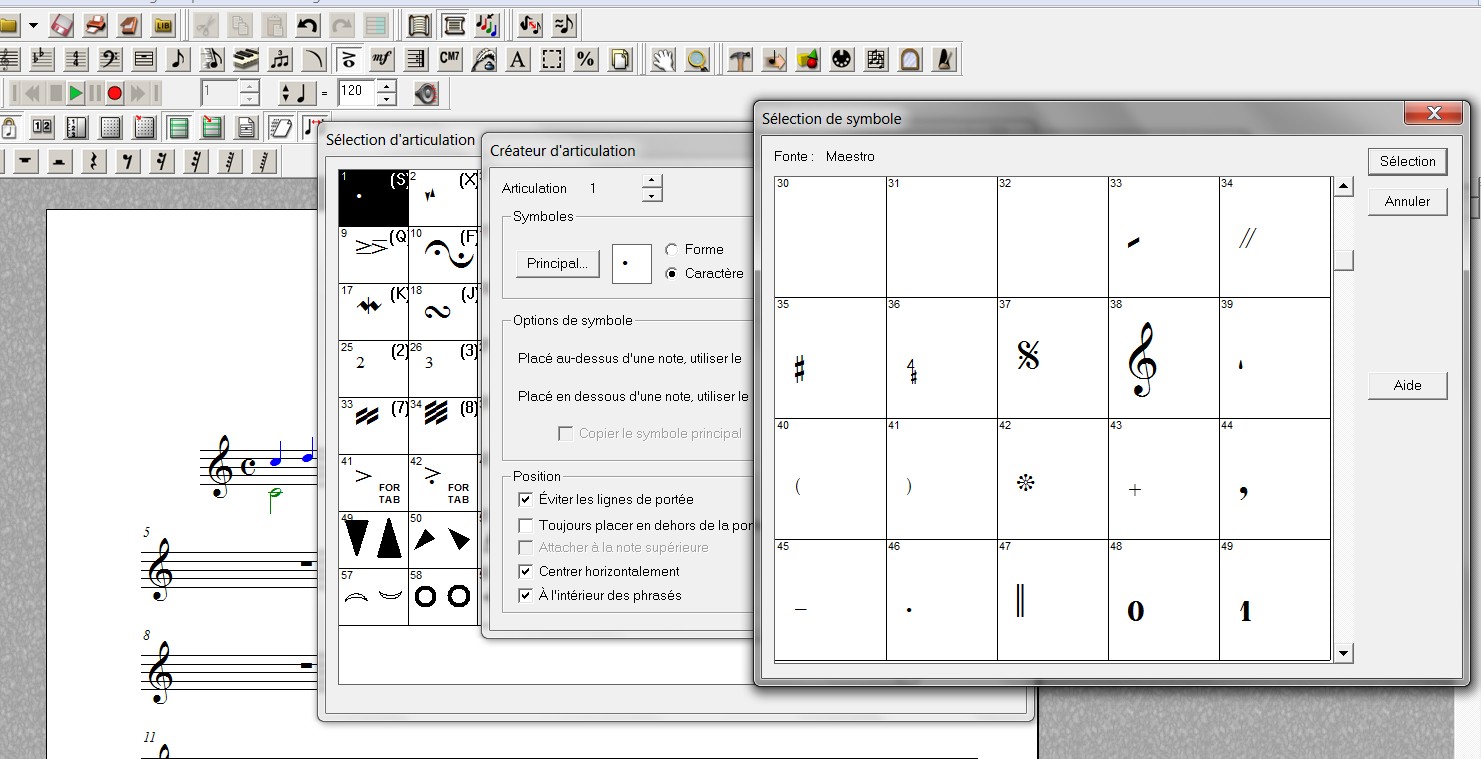Select the mf Expression tool

(381, 60)
